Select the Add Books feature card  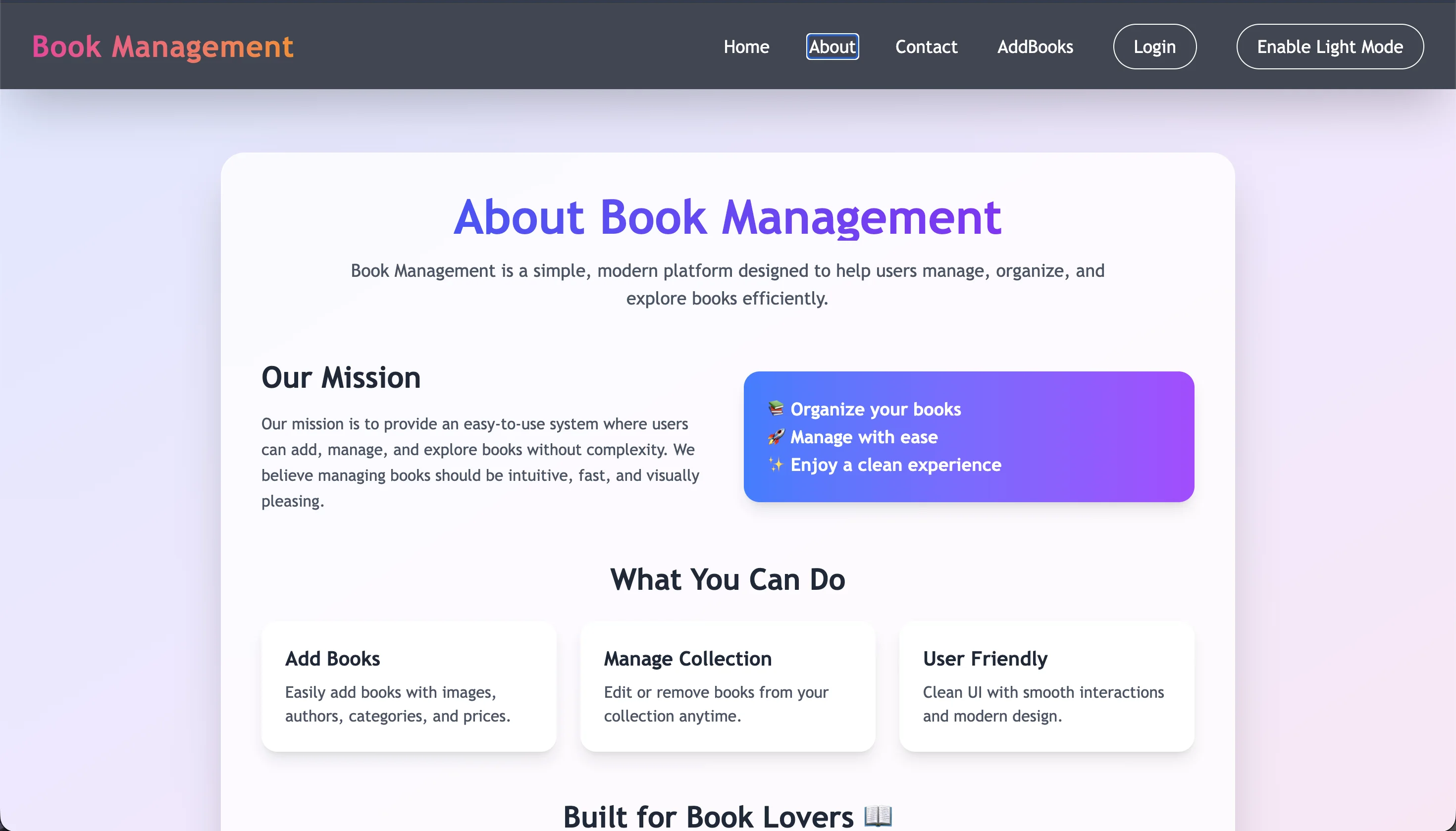point(409,686)
